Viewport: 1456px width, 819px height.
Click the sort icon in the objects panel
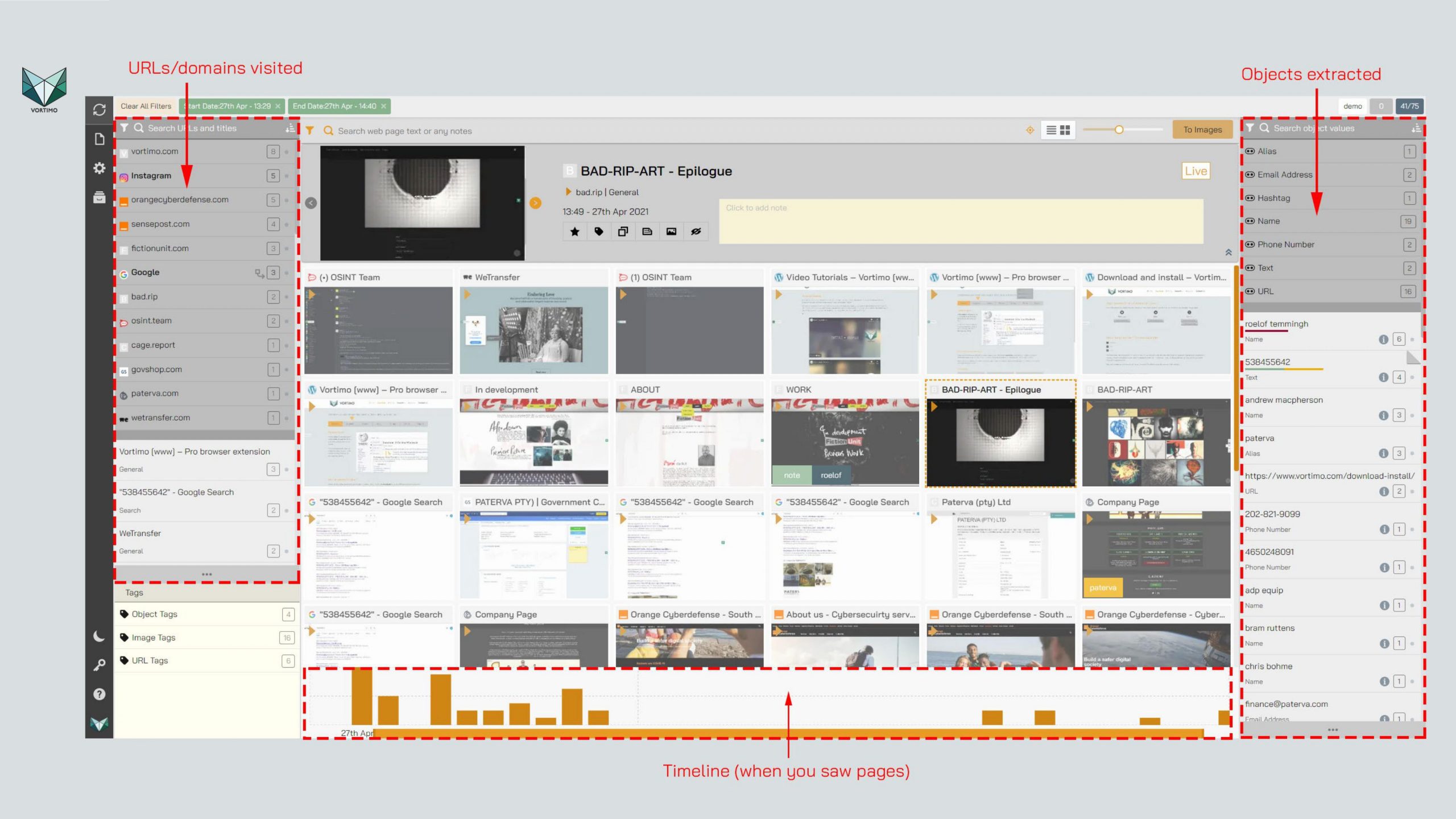click(x=1416, y=129)
